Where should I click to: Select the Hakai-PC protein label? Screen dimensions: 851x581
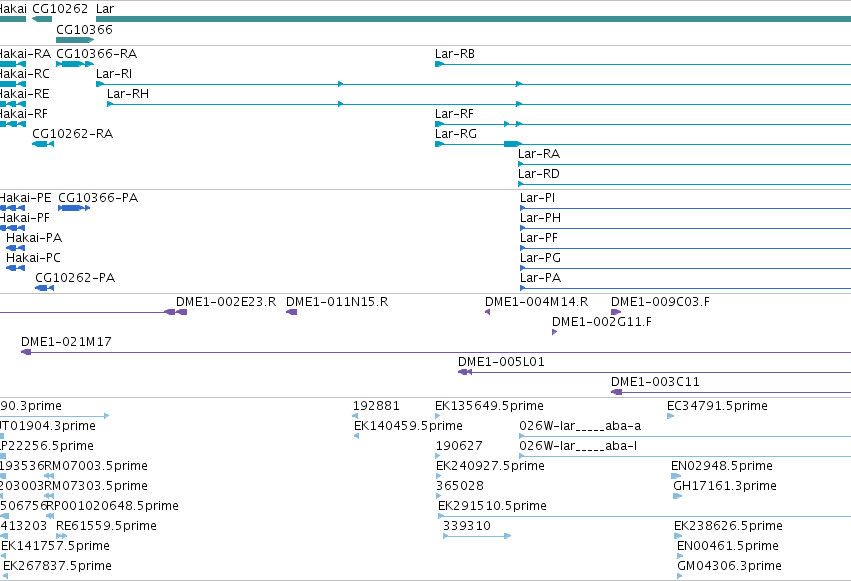tap(33, 258)
